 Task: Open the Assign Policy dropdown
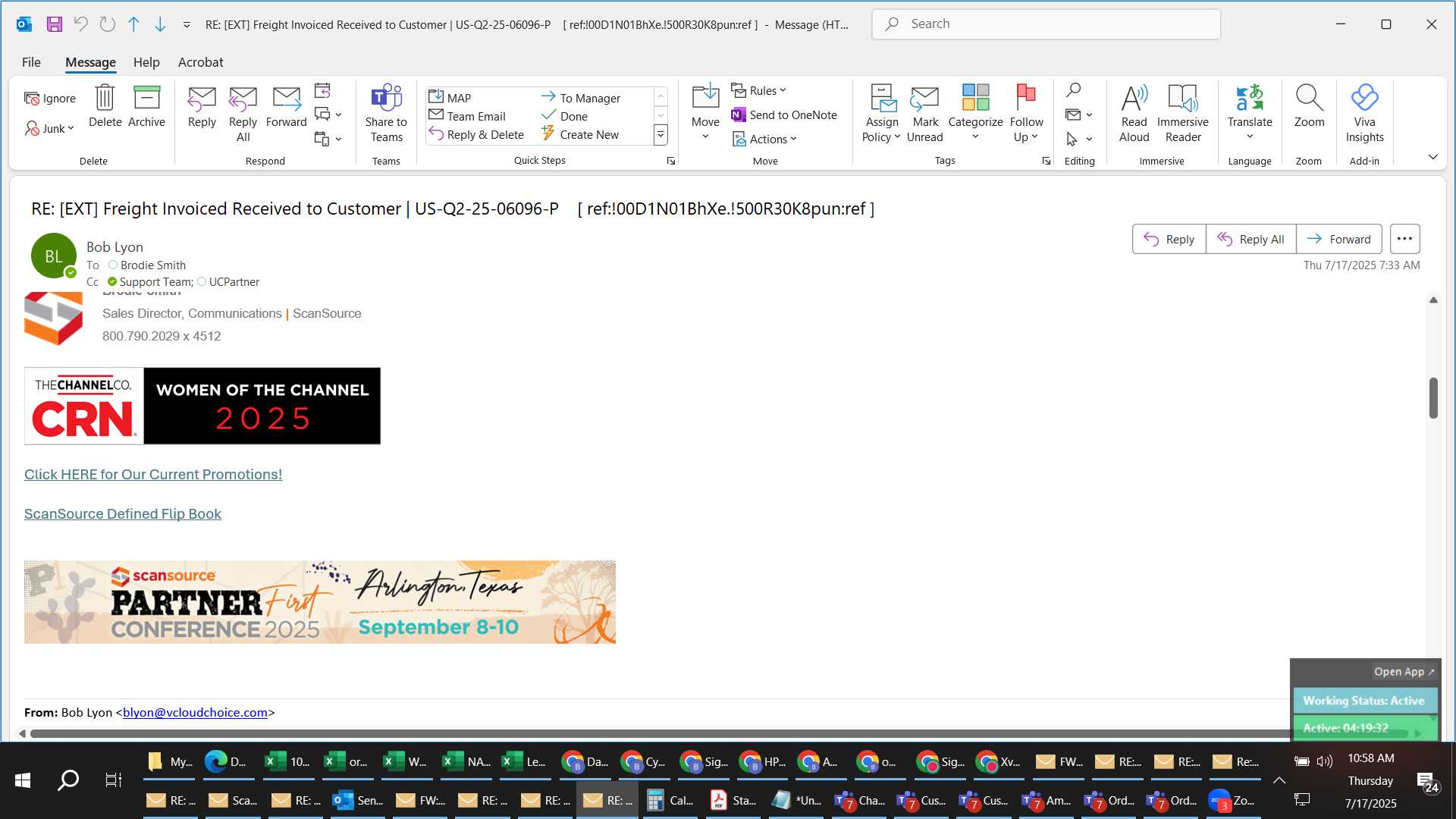tap(881, 114)
